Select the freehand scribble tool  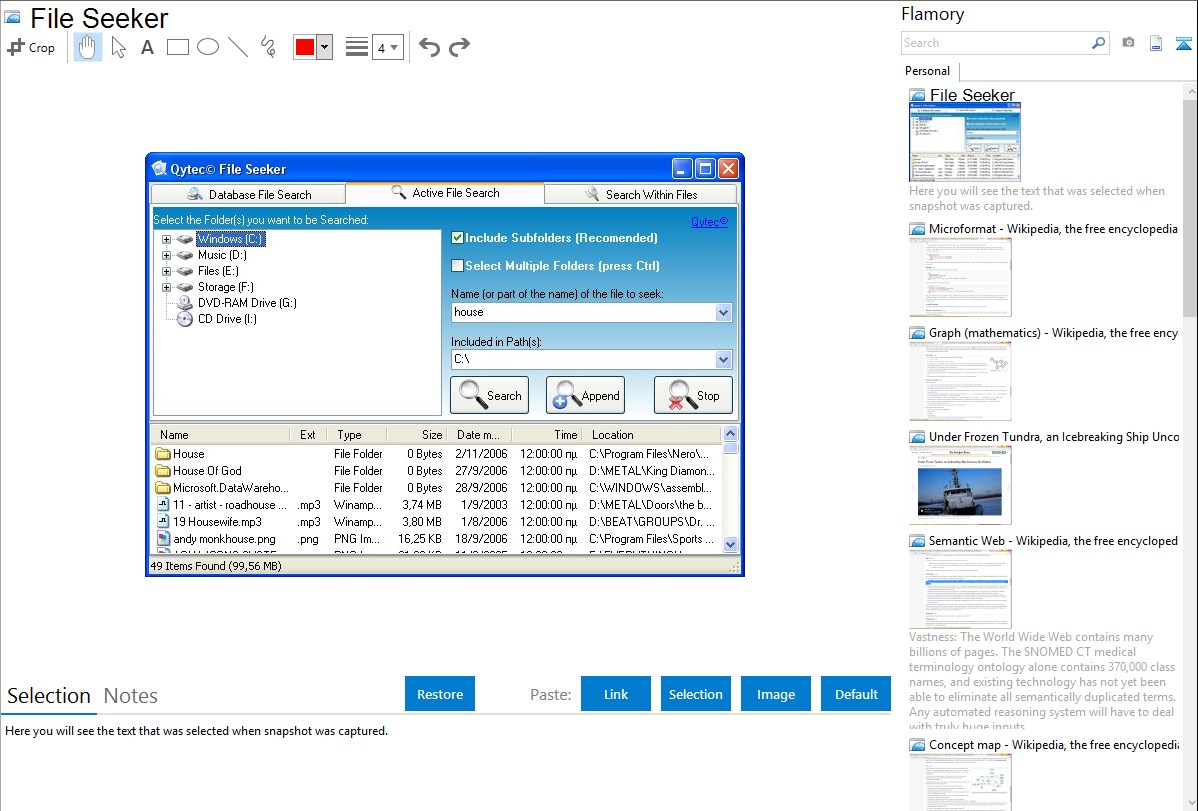point(268,47)
